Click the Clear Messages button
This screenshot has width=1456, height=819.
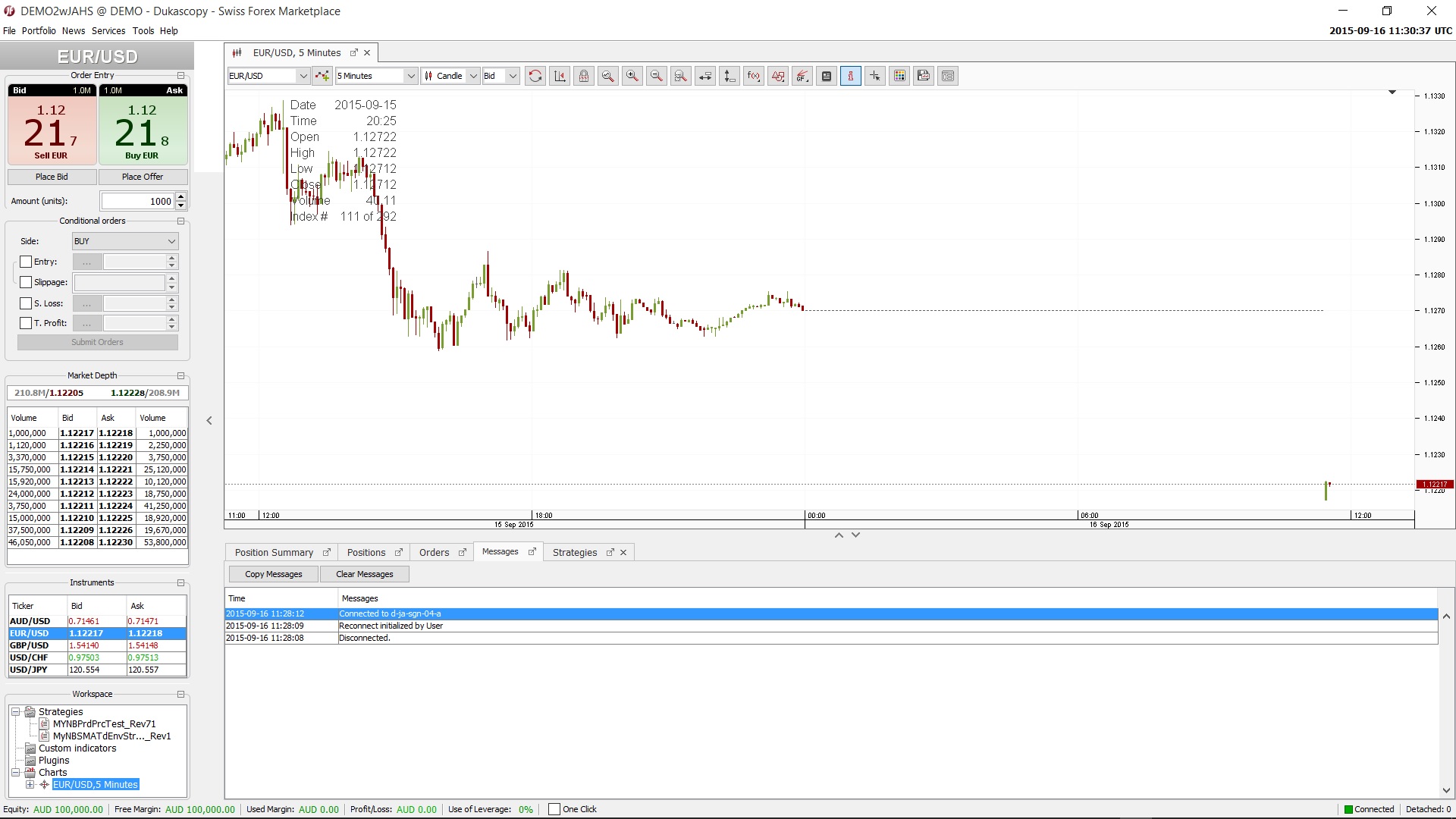[365, 574]
